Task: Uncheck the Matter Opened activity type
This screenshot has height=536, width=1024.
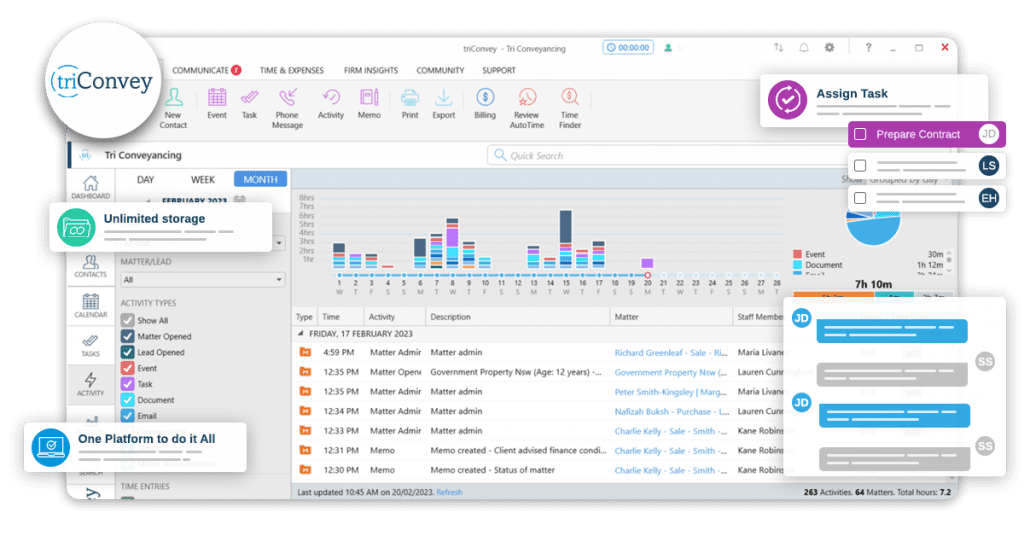Action: 127,336
